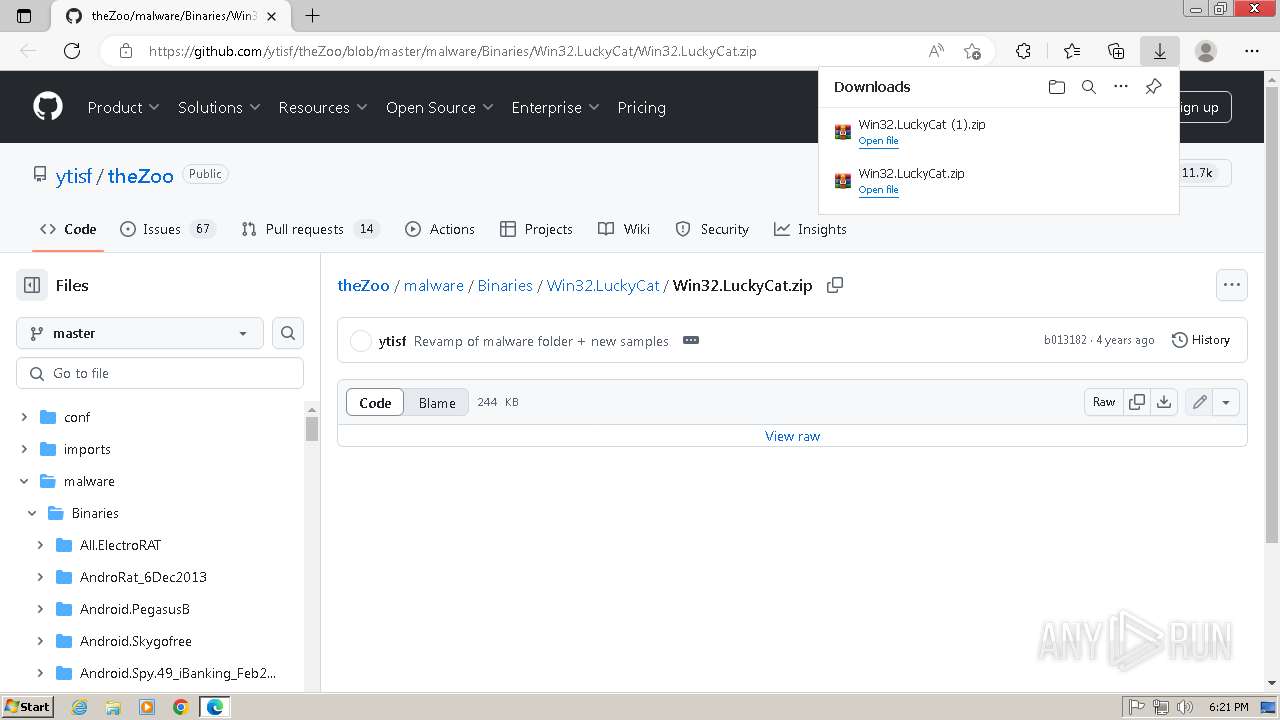This screenshot has width=1280, height=720.
Task: Expand the Product menu
Action: pyautogui.click(x=123, y=107)
